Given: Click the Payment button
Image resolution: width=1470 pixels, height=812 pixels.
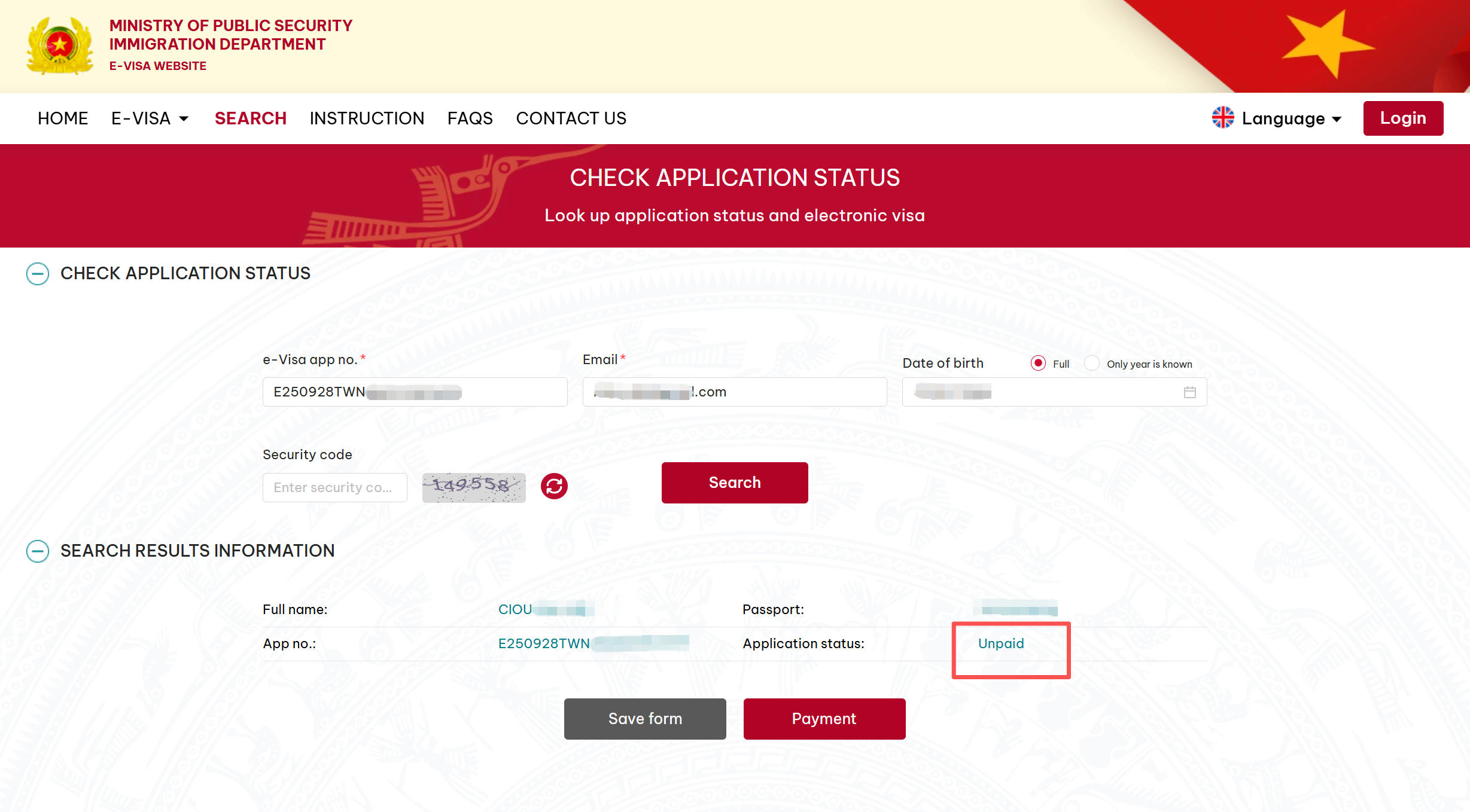Looking at the screenshot, I should pos(824,719).
